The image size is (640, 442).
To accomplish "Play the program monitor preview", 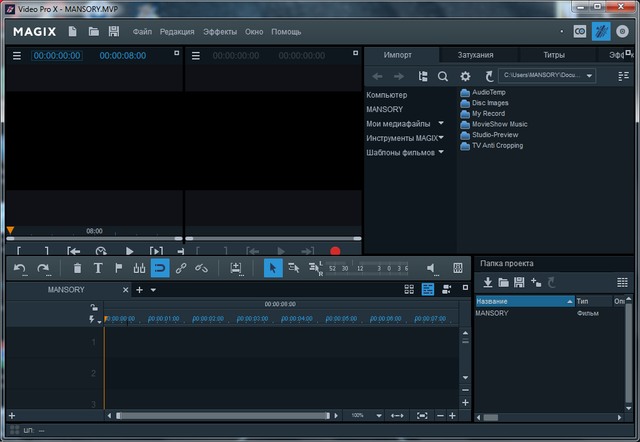I will 129,251.
